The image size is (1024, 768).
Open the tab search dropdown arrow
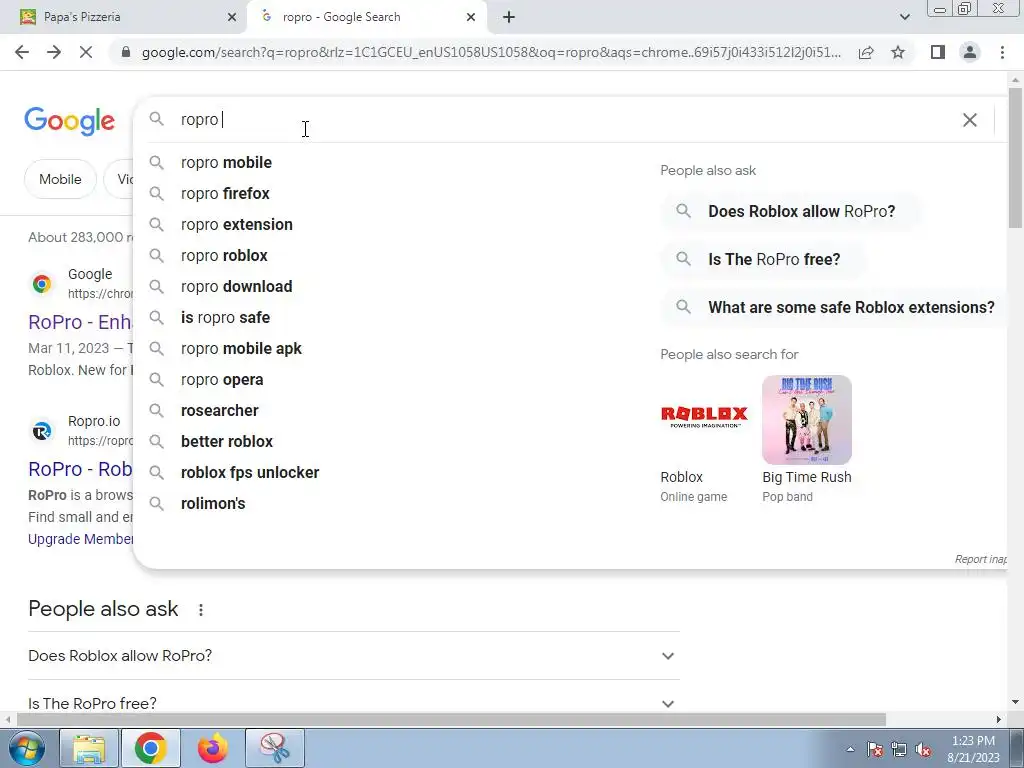(904, 17)
